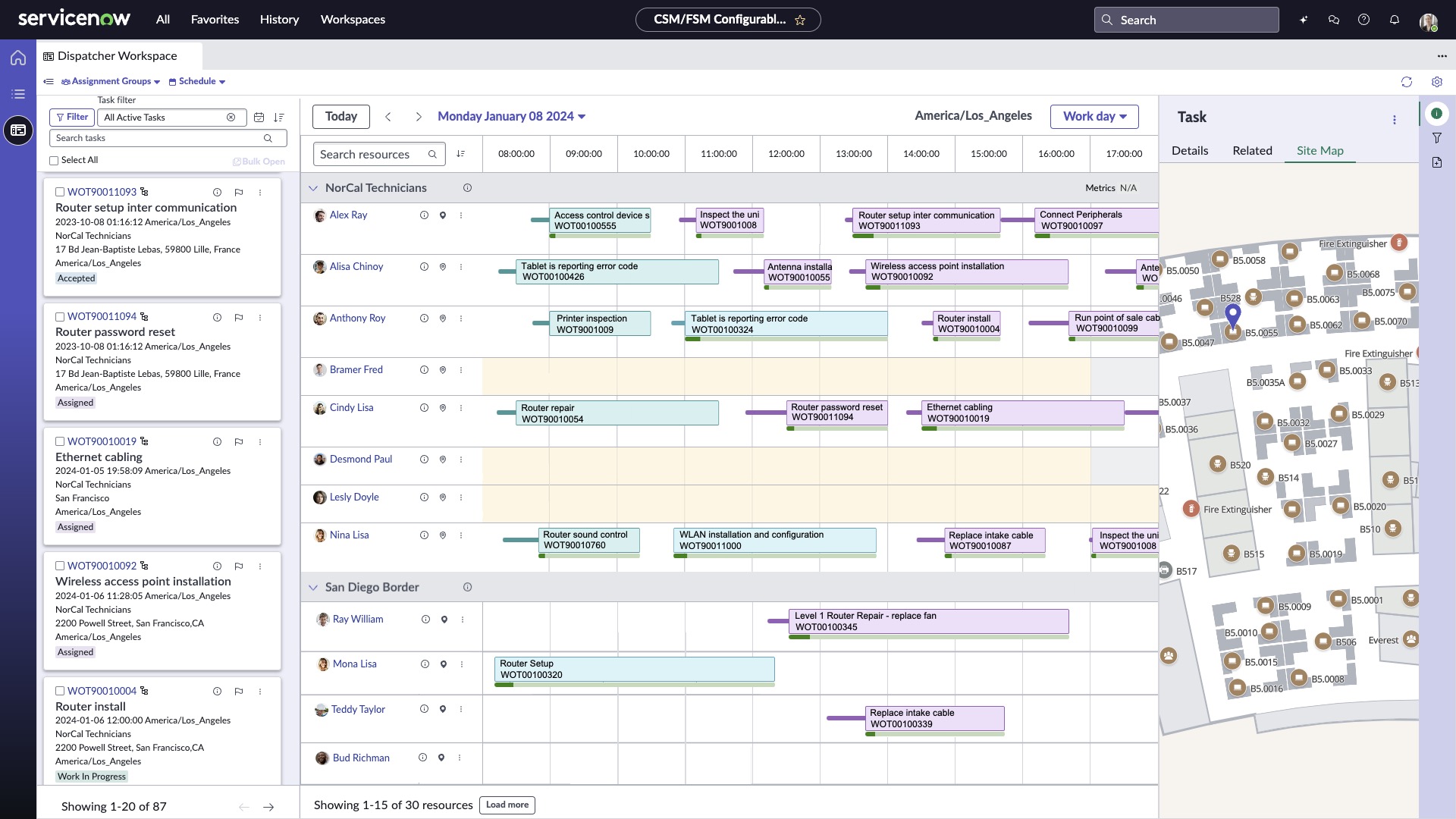Open the notifications bell icon
1456x819 pixels.
pyautogui.click(x=1394, y=20)
